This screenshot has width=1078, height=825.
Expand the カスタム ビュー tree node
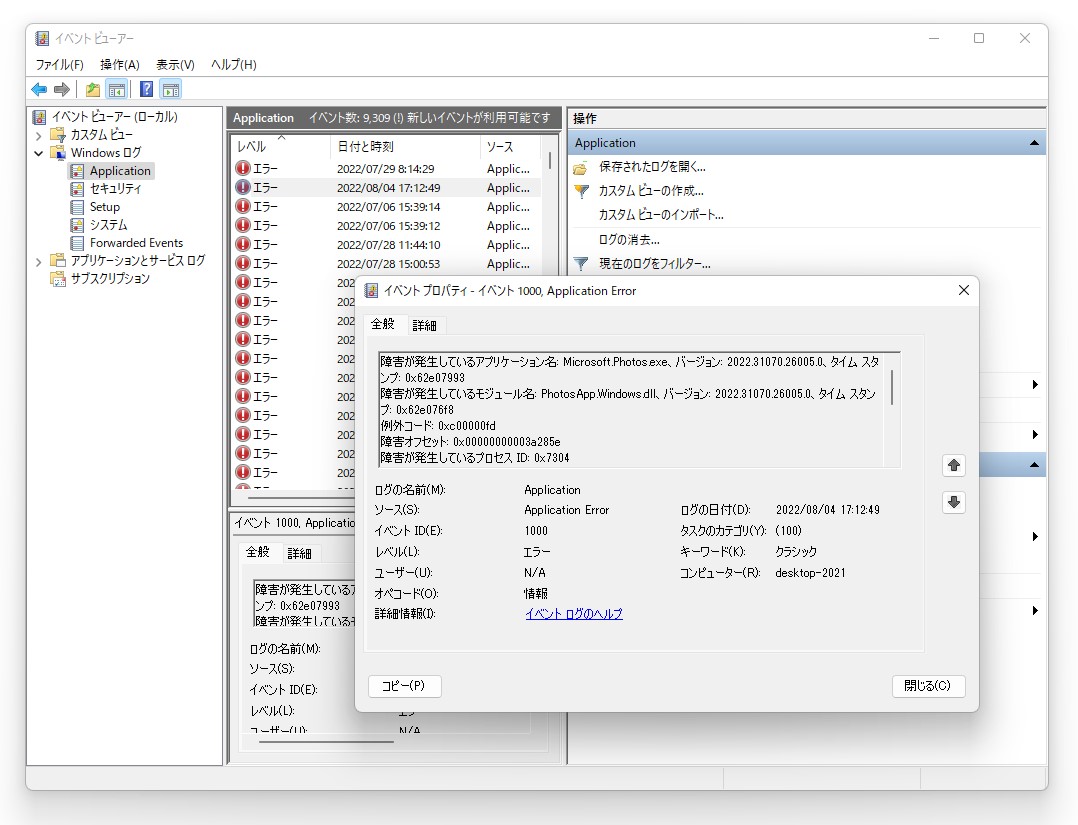[x=38, y=135]
